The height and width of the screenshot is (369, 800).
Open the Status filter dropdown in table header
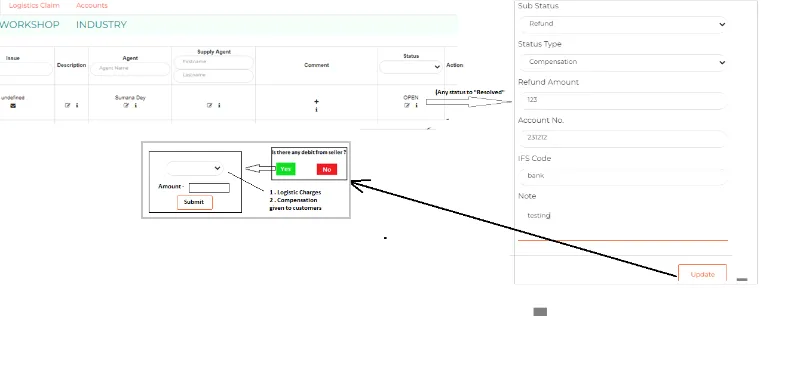pos(411,66)
